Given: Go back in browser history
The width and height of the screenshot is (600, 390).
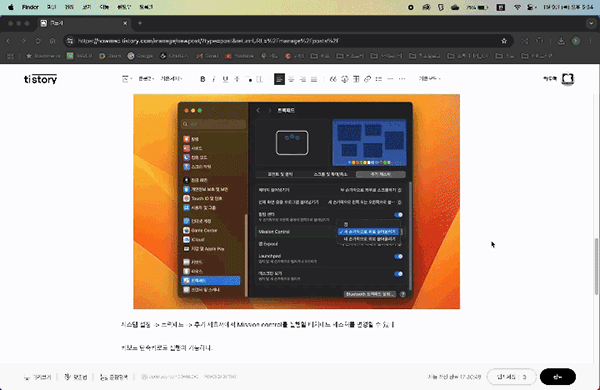Looking at the screenshot, I should pos(8,41).
